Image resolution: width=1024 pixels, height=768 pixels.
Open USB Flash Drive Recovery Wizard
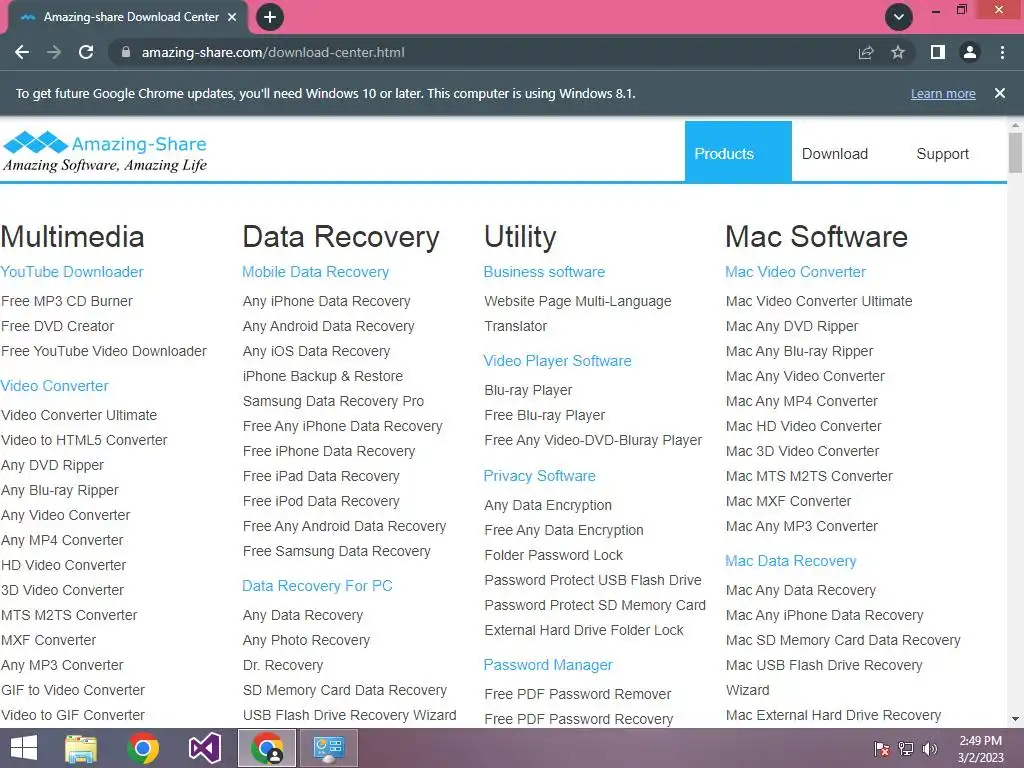pyautogui.click(x=349, y=715)
